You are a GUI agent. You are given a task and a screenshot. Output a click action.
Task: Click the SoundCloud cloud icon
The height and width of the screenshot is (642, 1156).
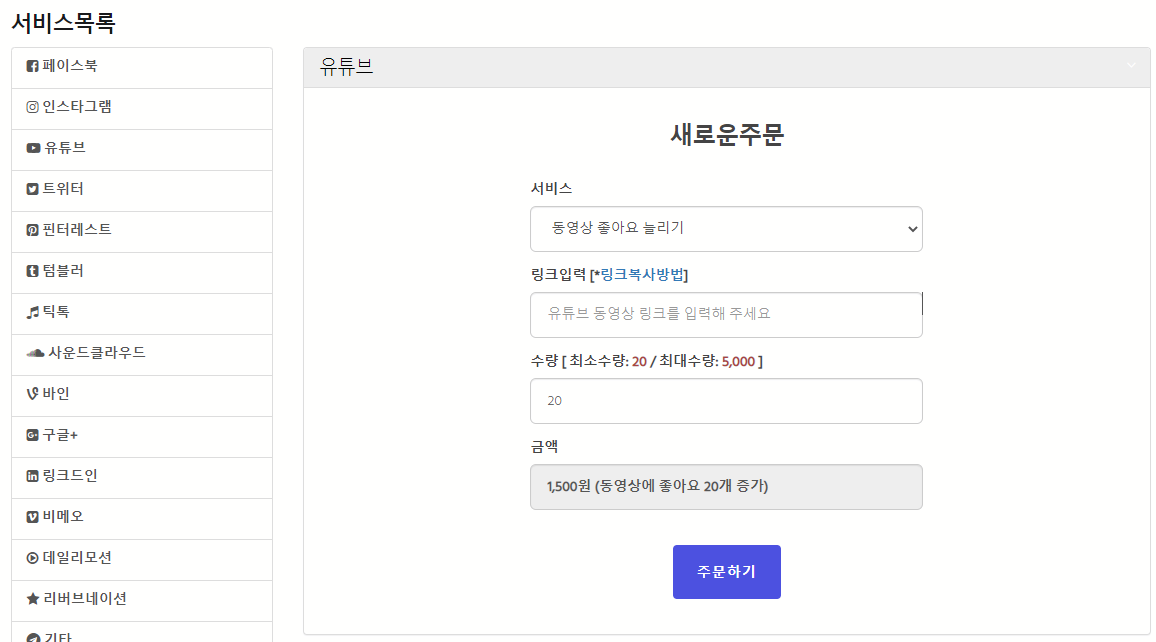click(x=35, y=353)
